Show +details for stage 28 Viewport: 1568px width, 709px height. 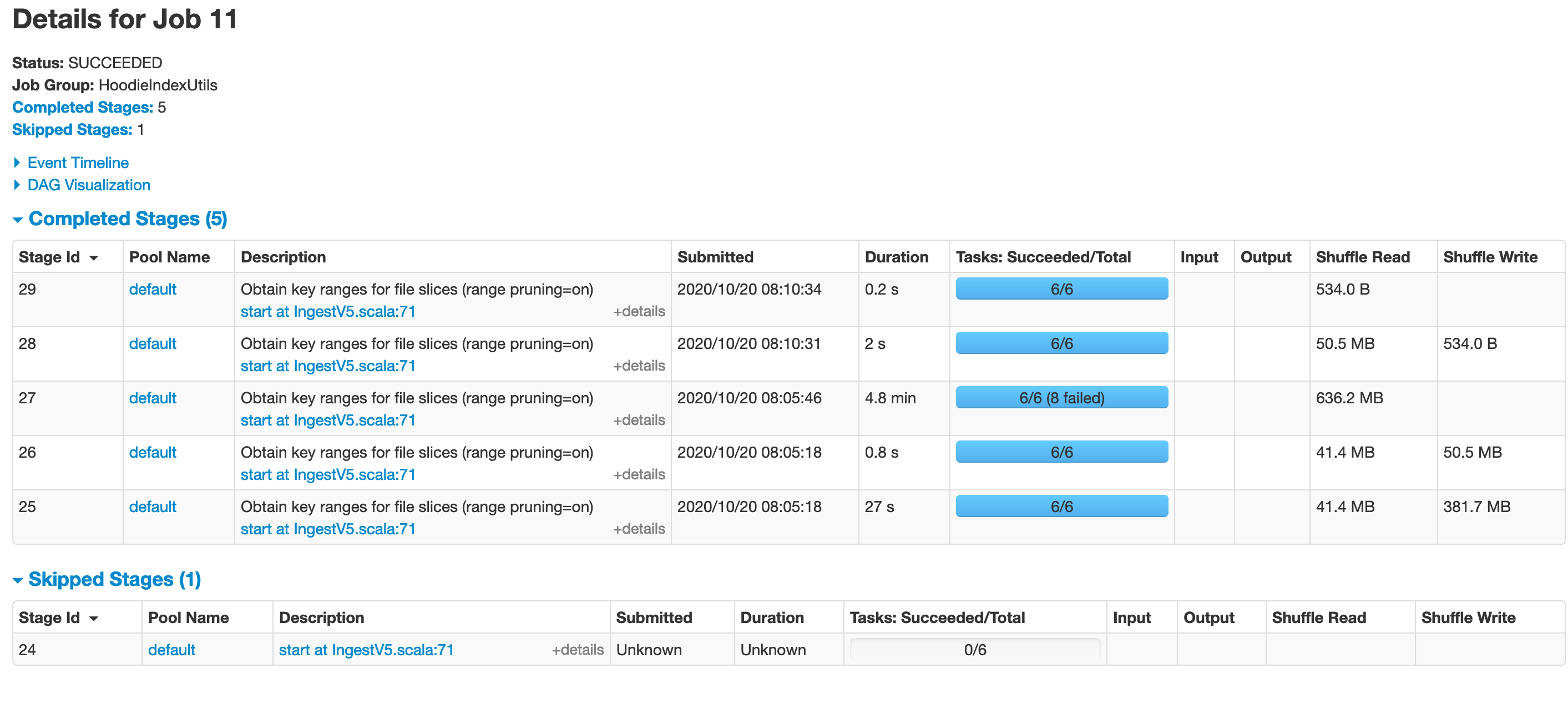[x=639, y=366]
